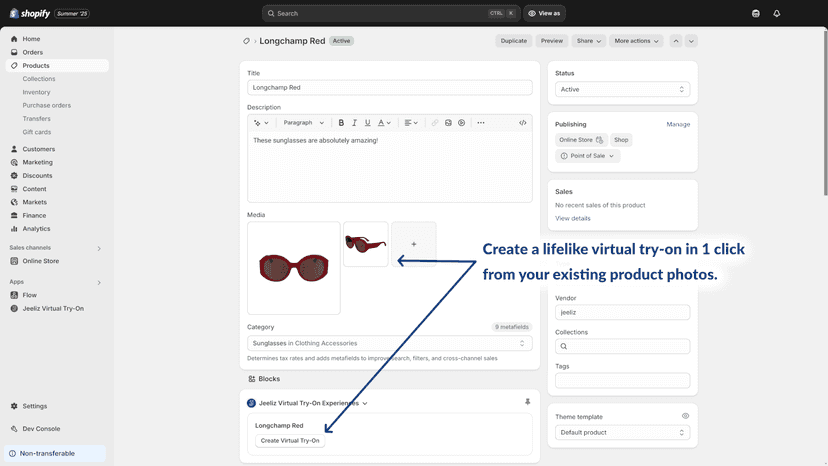Viewport: 828px width, 466px height.
Task: Go to previous product arrow
Action: [676, 41]
